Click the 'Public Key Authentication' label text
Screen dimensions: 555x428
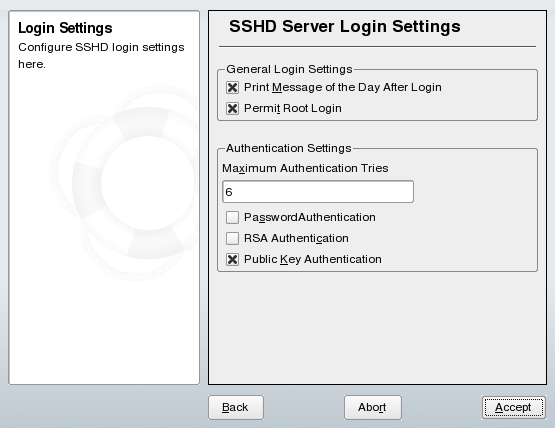coord(313,259)
